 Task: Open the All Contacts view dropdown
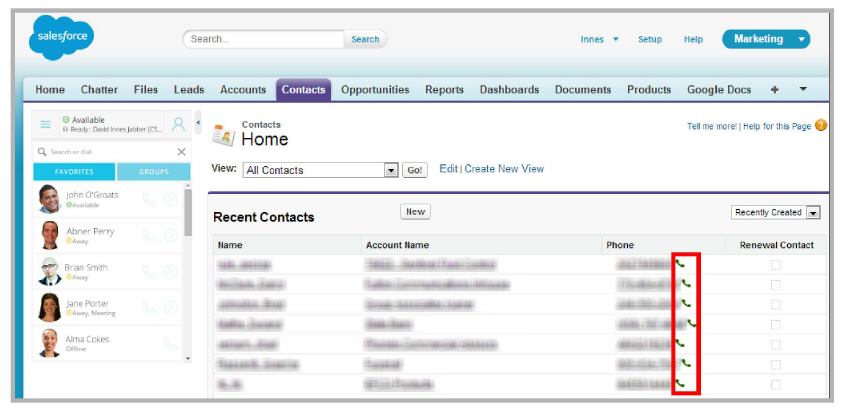(x=320, y=170)
